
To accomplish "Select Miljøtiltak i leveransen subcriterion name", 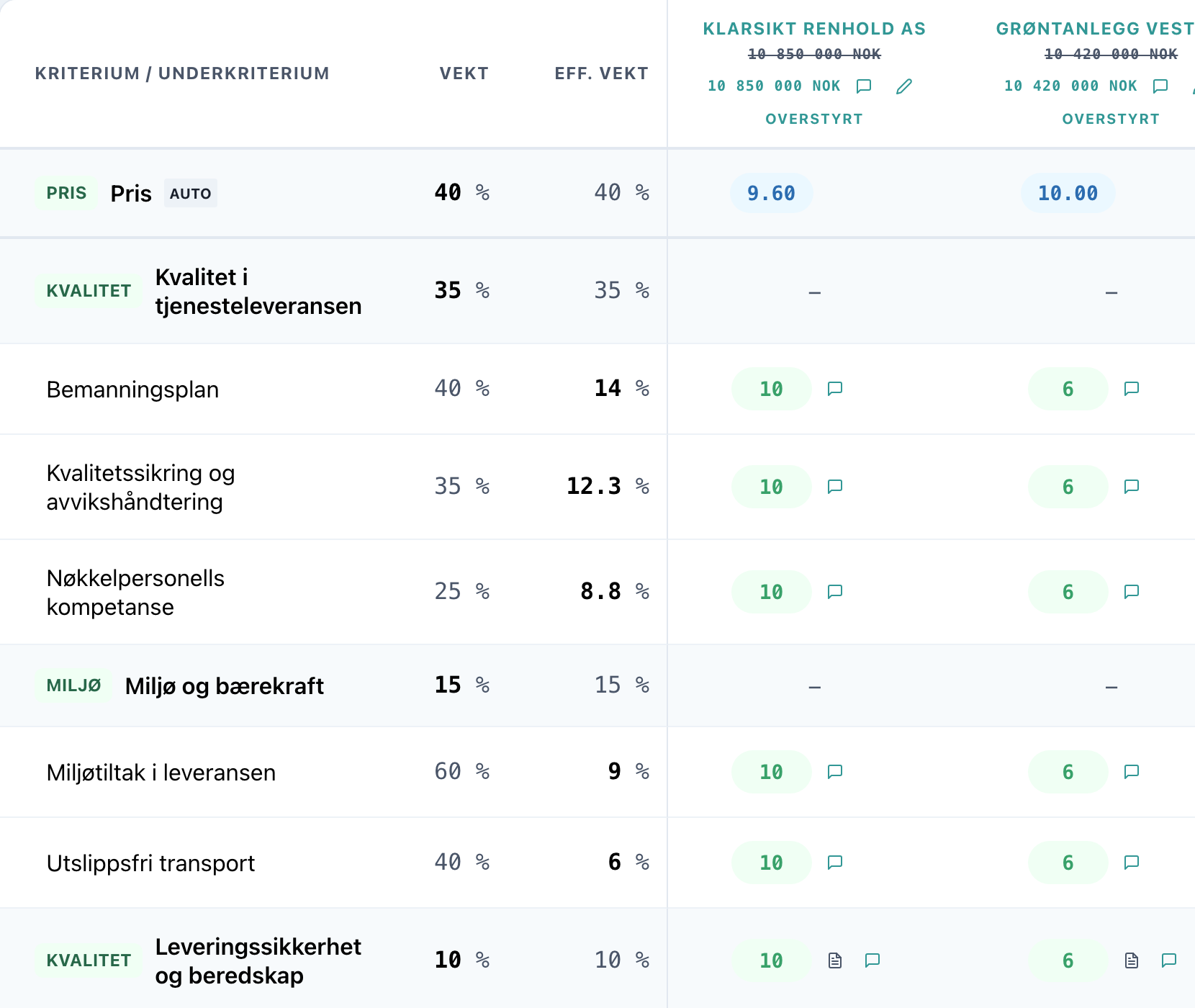I will click(161, 773).
